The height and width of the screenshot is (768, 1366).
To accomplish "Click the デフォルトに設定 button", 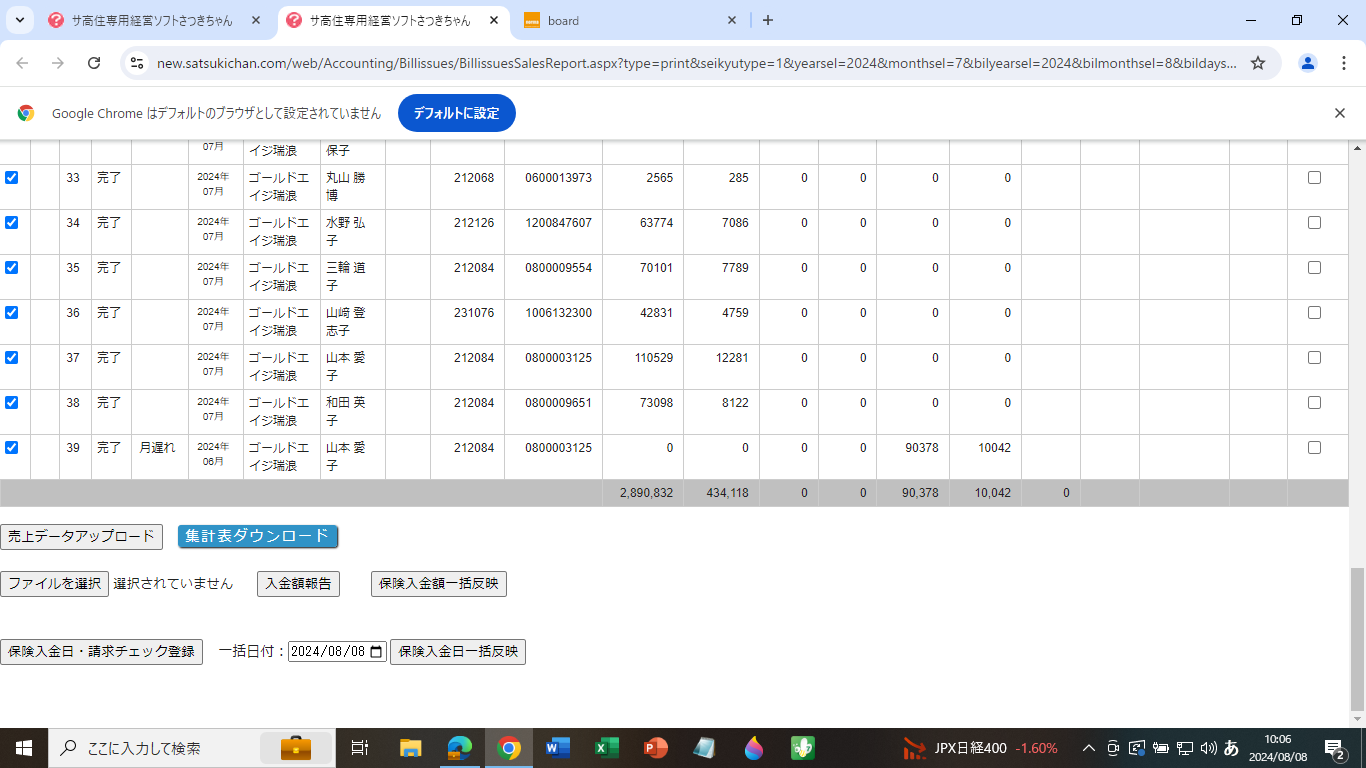I will click(x=456, y=113).
